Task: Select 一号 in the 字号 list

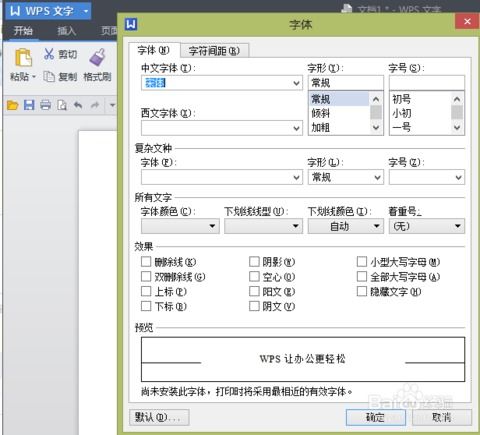Action: click(420, 127)
